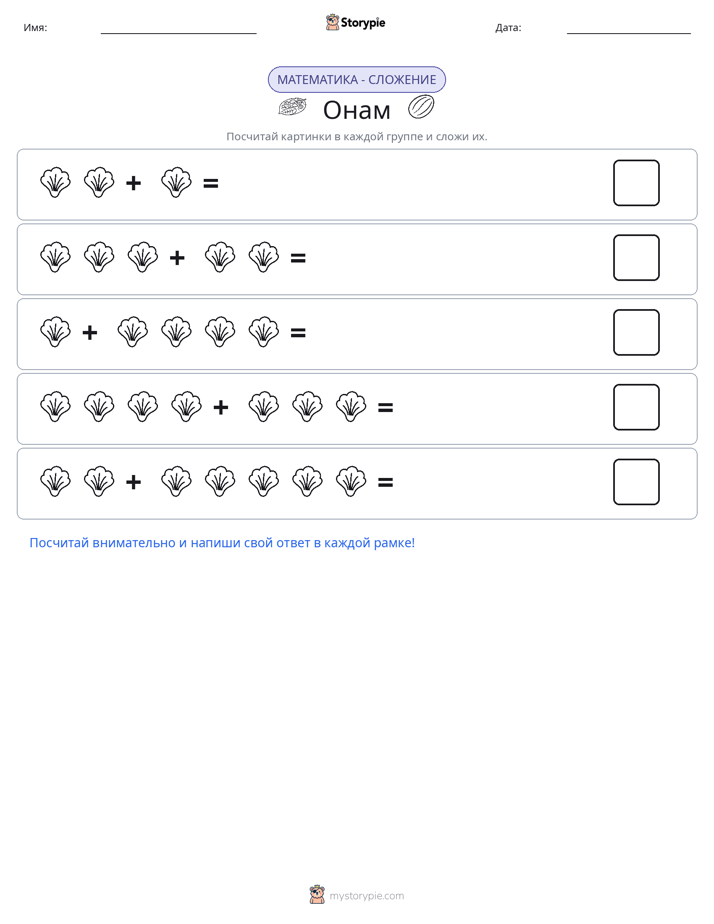Click the first shell in the third row
Screen dimensions: 714x924
(55, 332)
